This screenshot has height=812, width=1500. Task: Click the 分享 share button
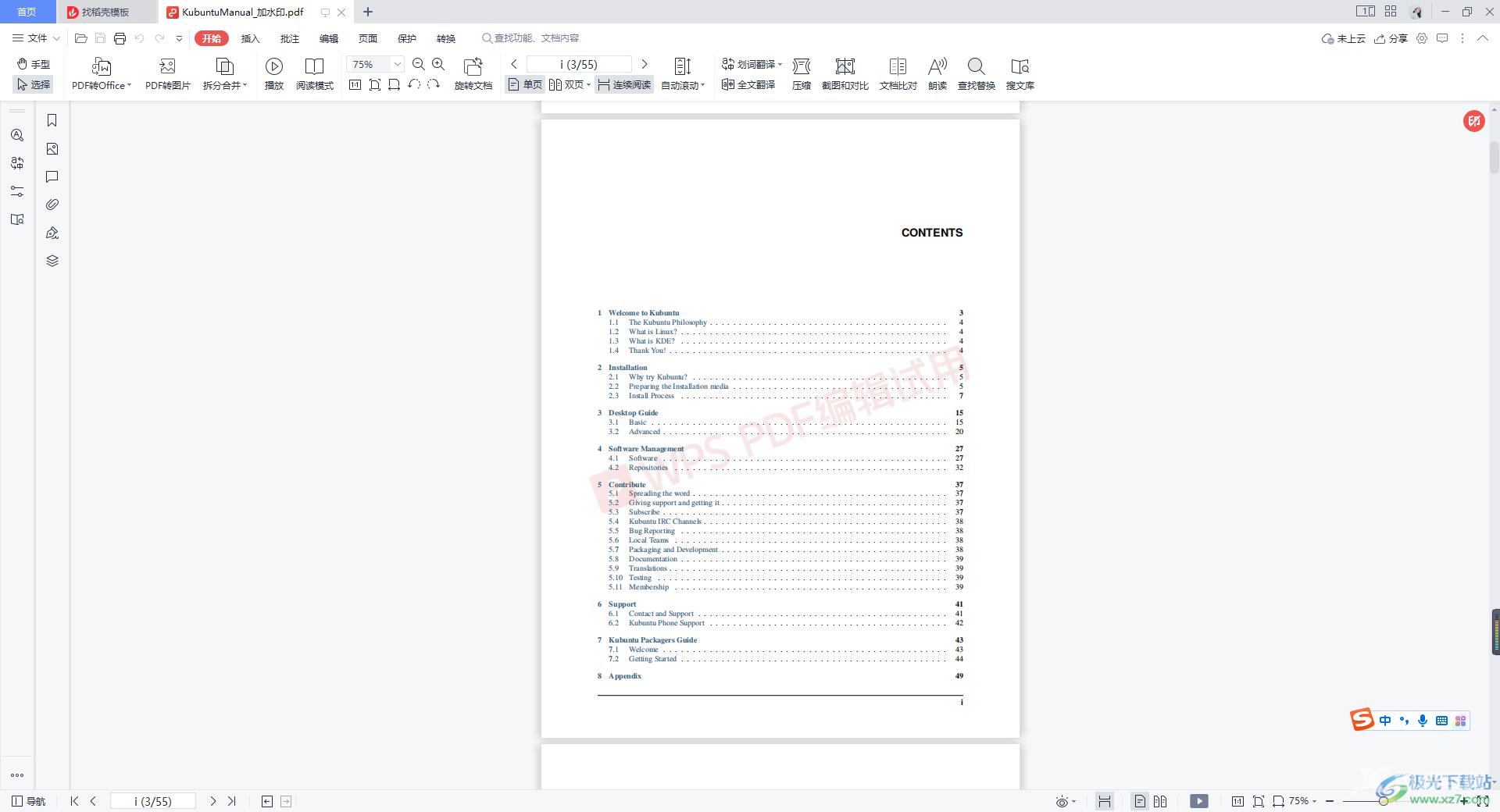pyautogui.click(x=1391, y=38)
